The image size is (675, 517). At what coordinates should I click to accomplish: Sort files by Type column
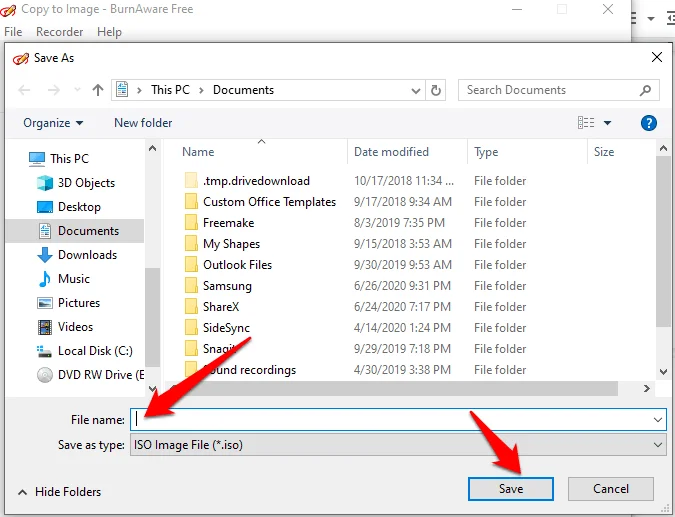[x=486, y=152]
